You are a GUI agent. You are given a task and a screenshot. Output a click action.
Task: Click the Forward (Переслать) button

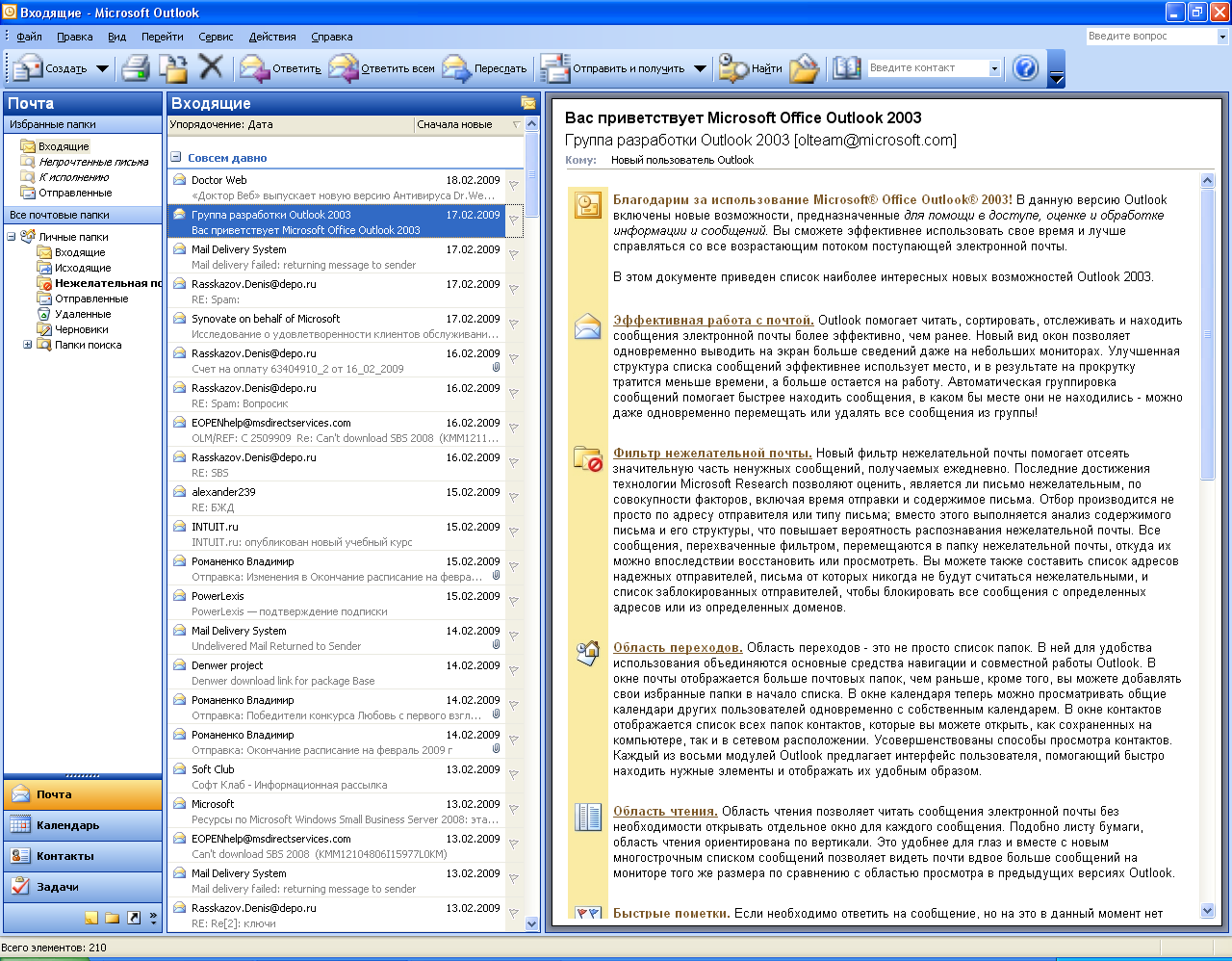[485, 68]
